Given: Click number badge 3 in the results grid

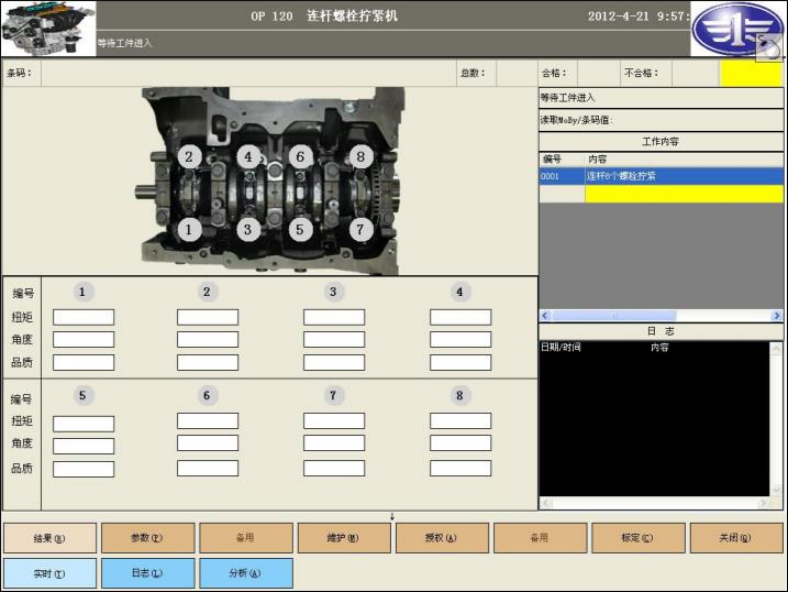Looking at the screenshot, I should [x=333, y=291].
